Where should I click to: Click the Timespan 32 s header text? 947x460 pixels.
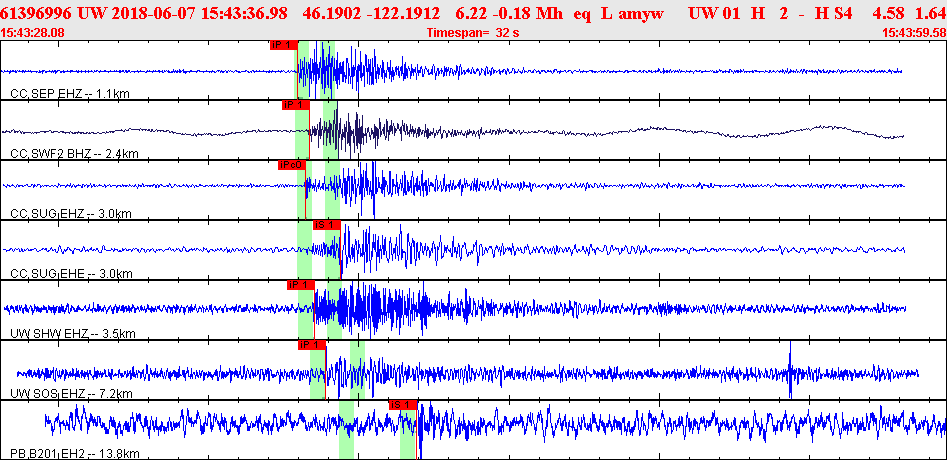[473, 33]
